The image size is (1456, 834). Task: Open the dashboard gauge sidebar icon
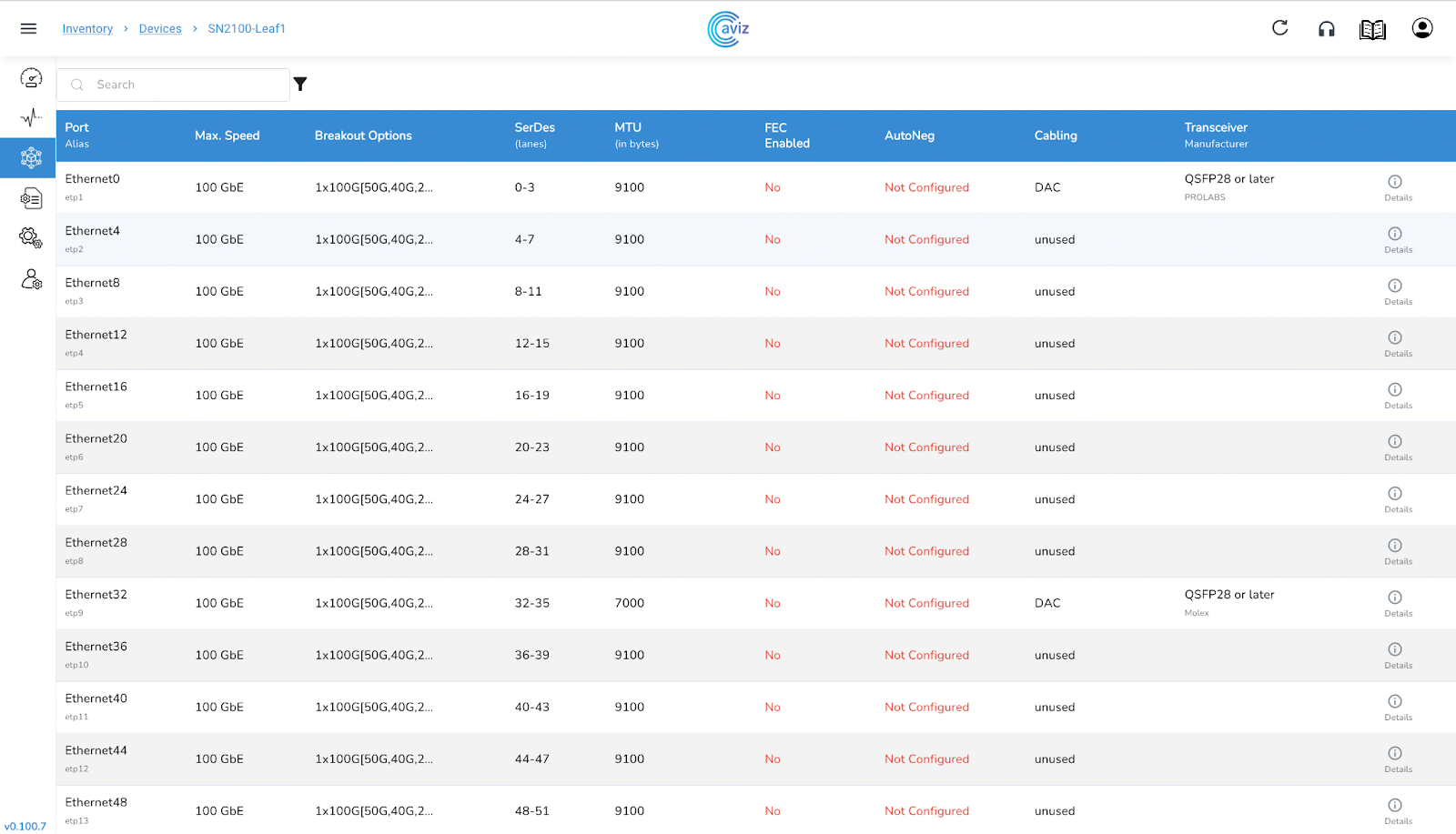[x=31, y=78]
